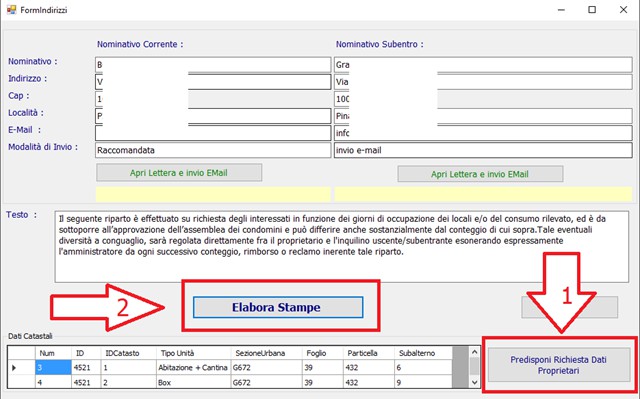
Task: Click the Raccomandata Modalità di Invio field
Action: 213,150
